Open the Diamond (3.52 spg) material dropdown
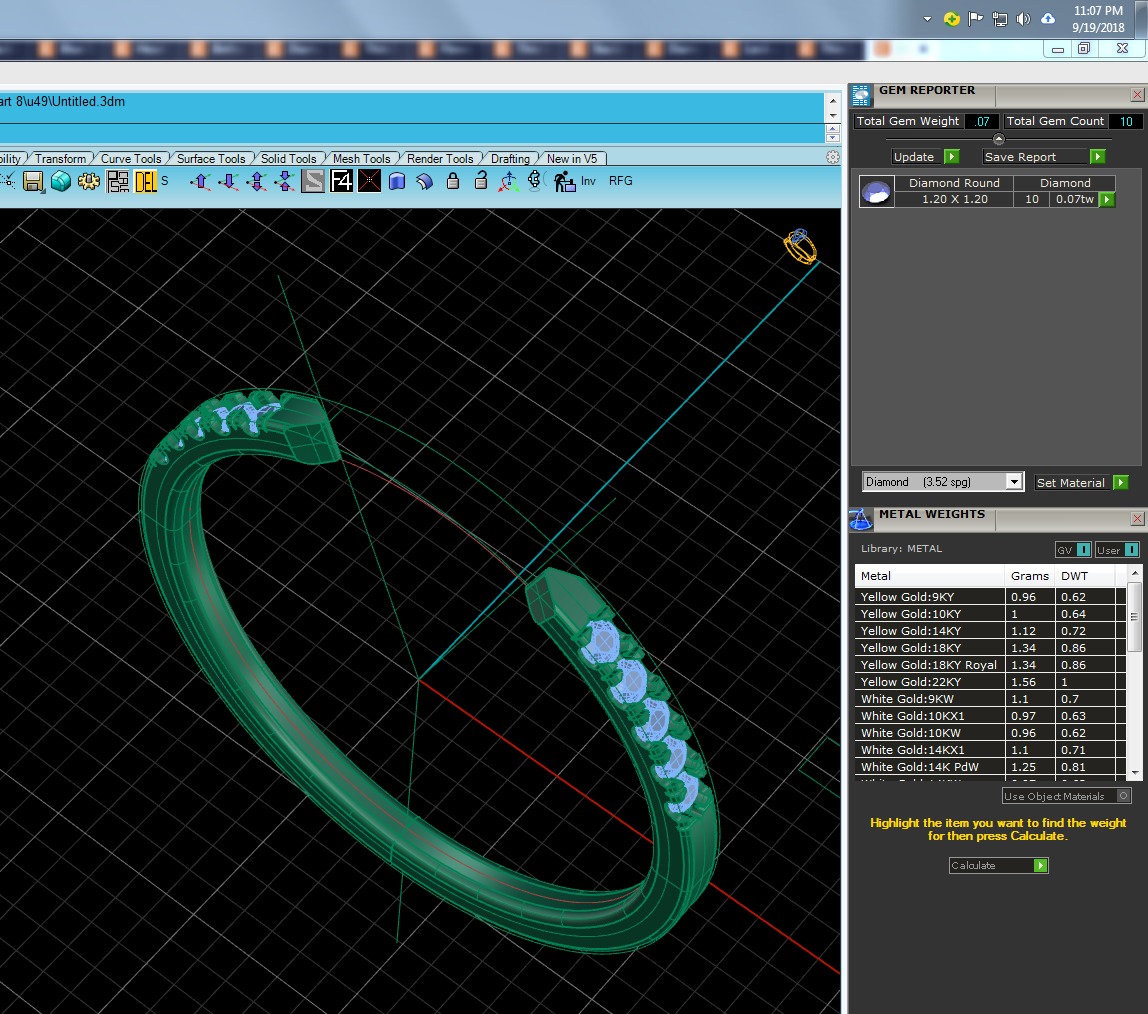 (942, 482)
